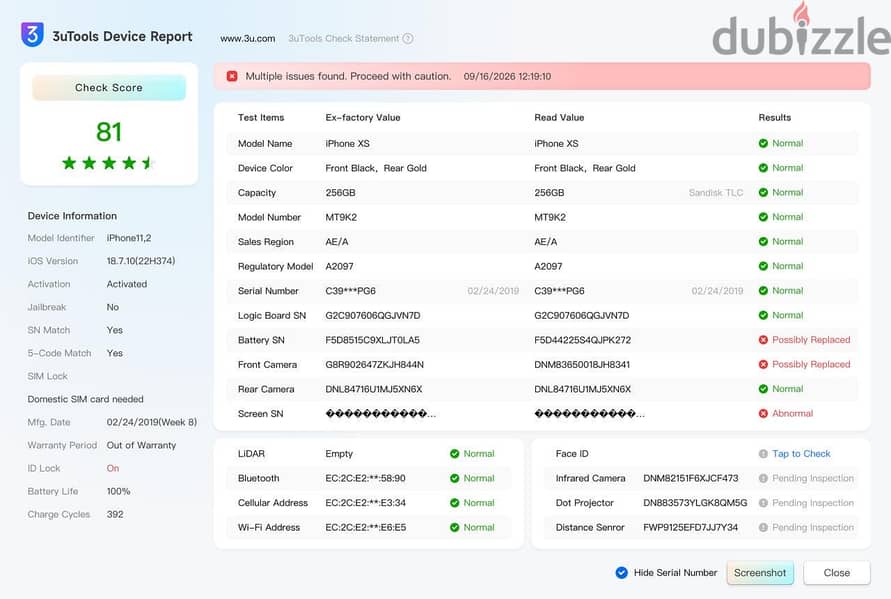Click the Close button

point(836,573)
